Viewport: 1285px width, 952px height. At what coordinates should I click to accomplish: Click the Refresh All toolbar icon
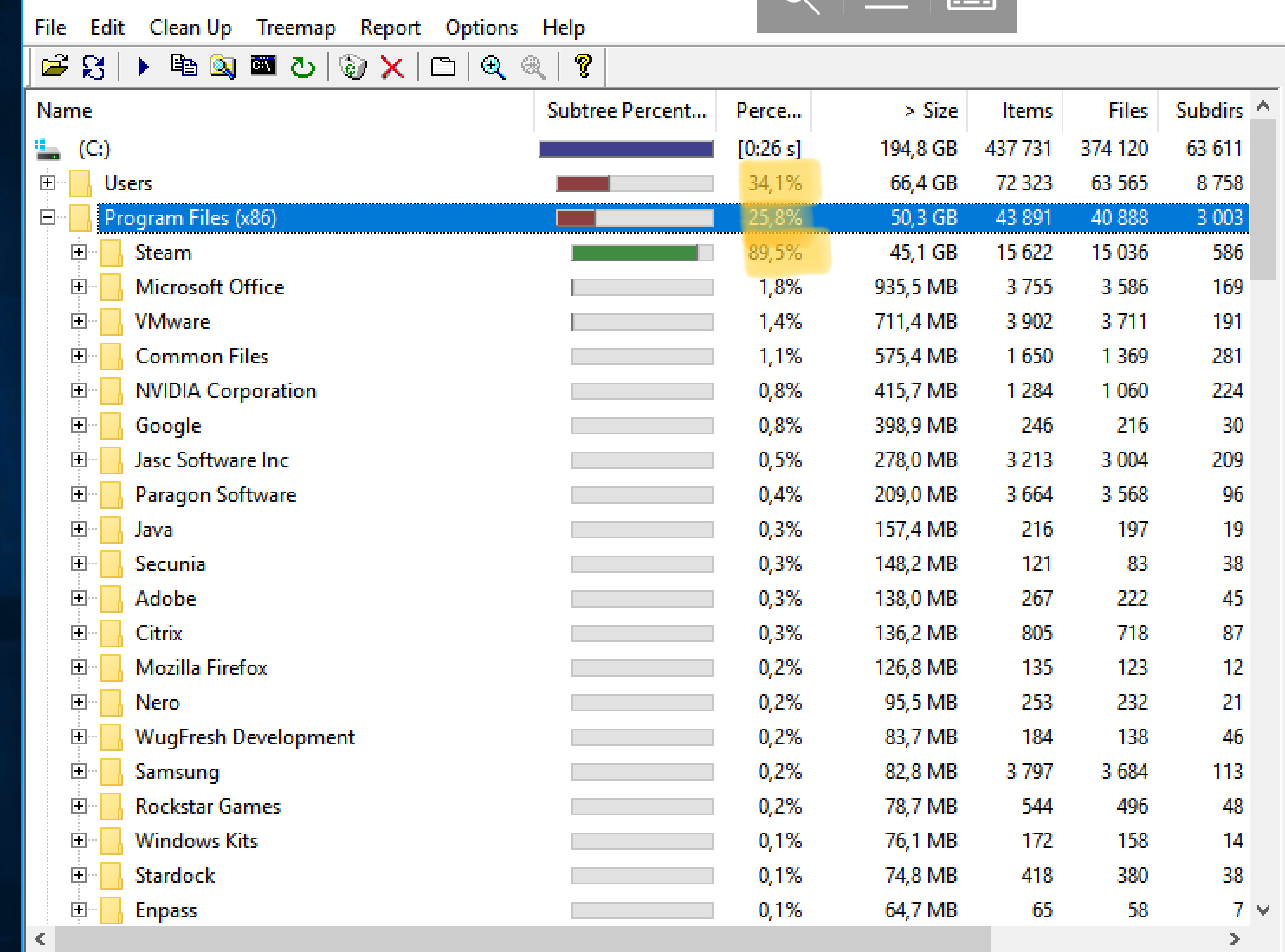pyautogui.click(x=94, y=66)
